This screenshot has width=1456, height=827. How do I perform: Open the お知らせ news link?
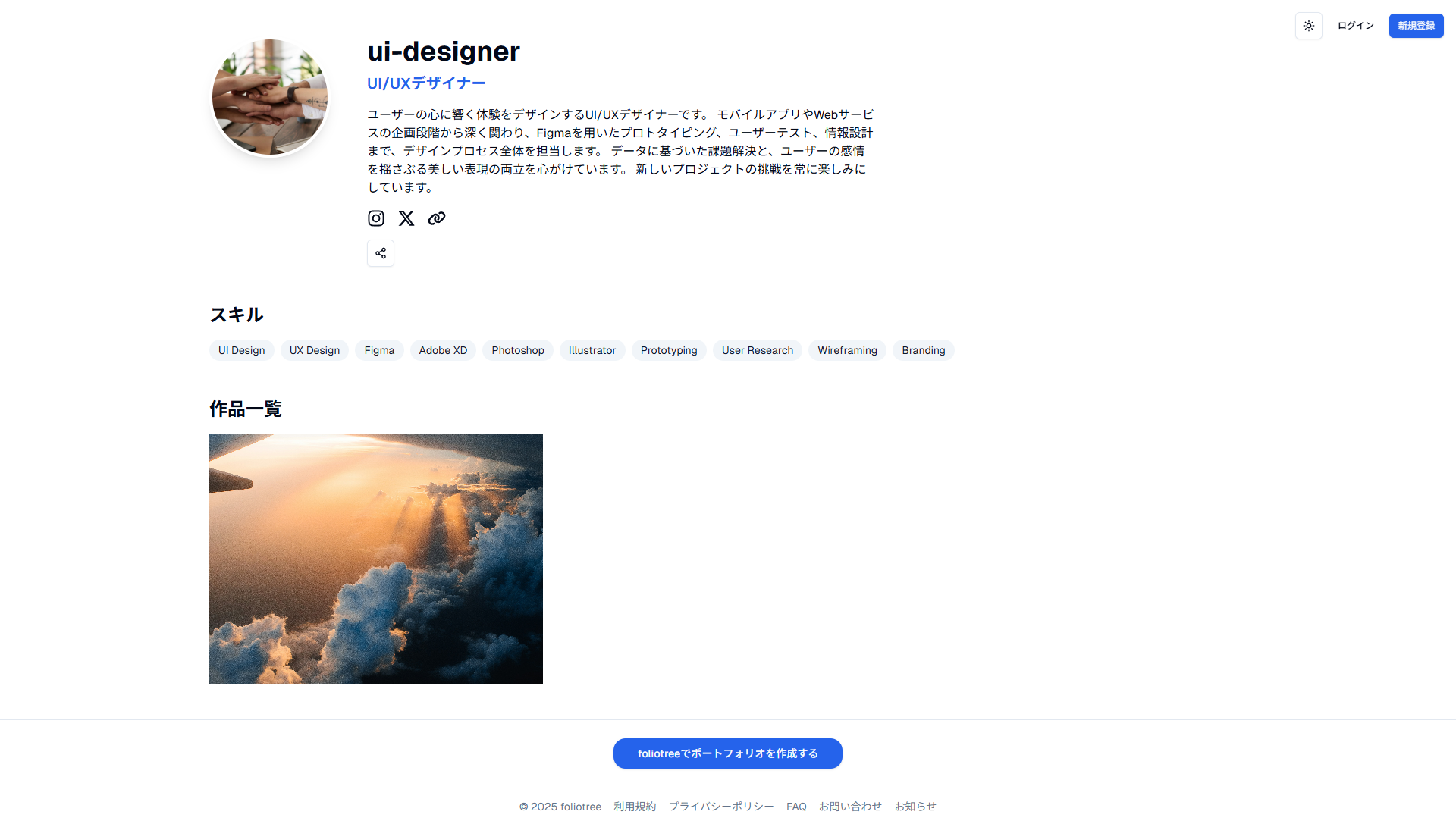(x=915, y=807)
